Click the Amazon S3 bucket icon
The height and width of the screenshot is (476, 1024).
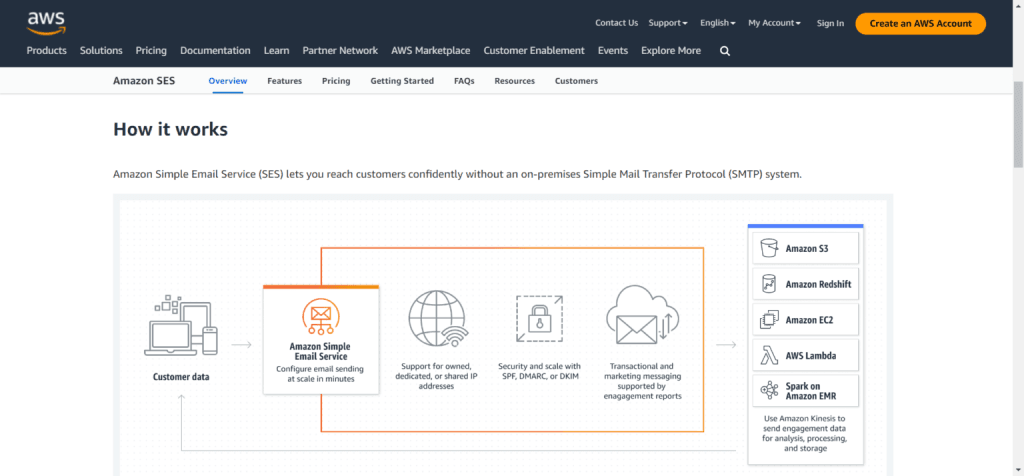click(769, 248)
